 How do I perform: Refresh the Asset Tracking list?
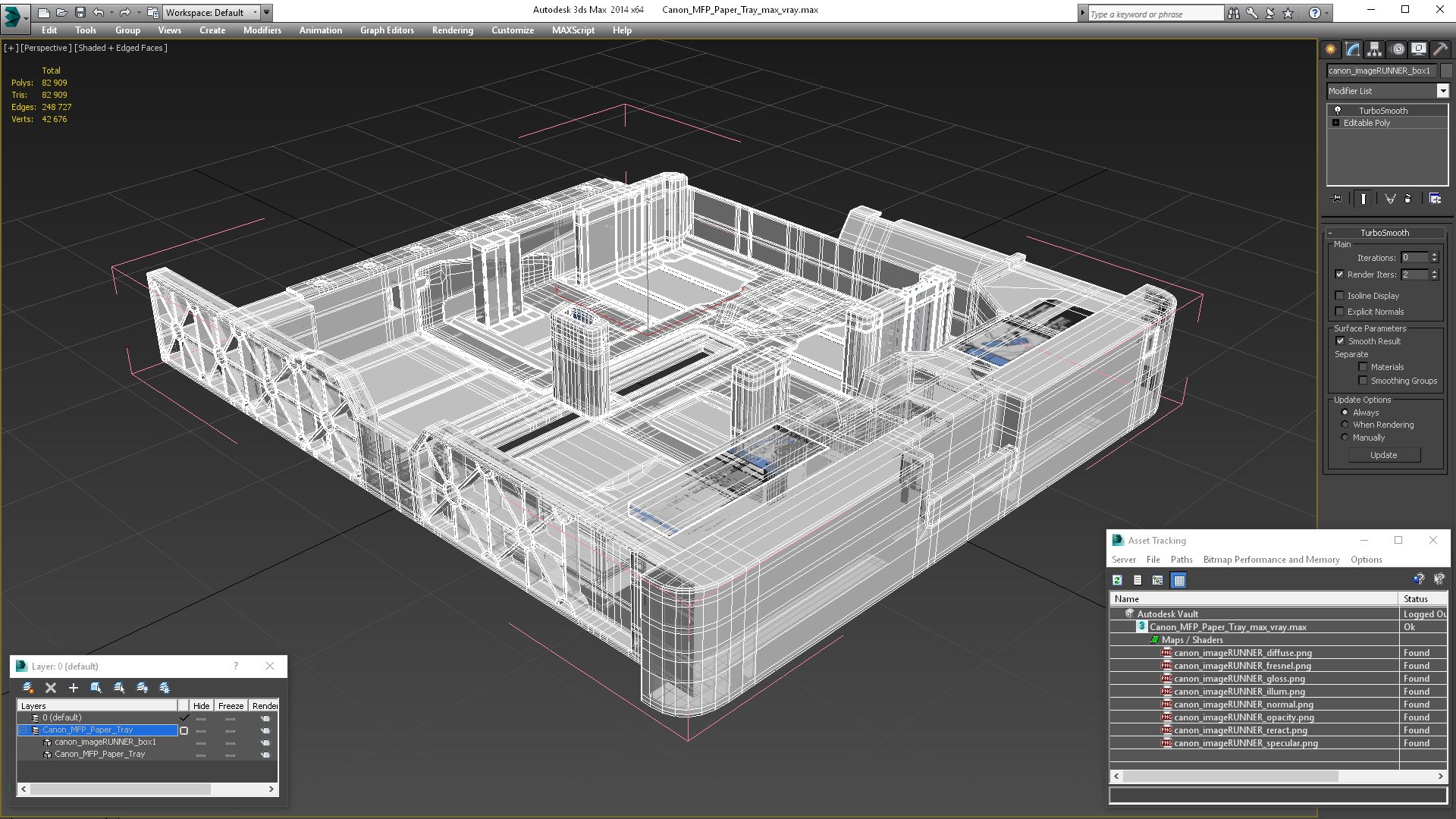(x=1117, y=580)
